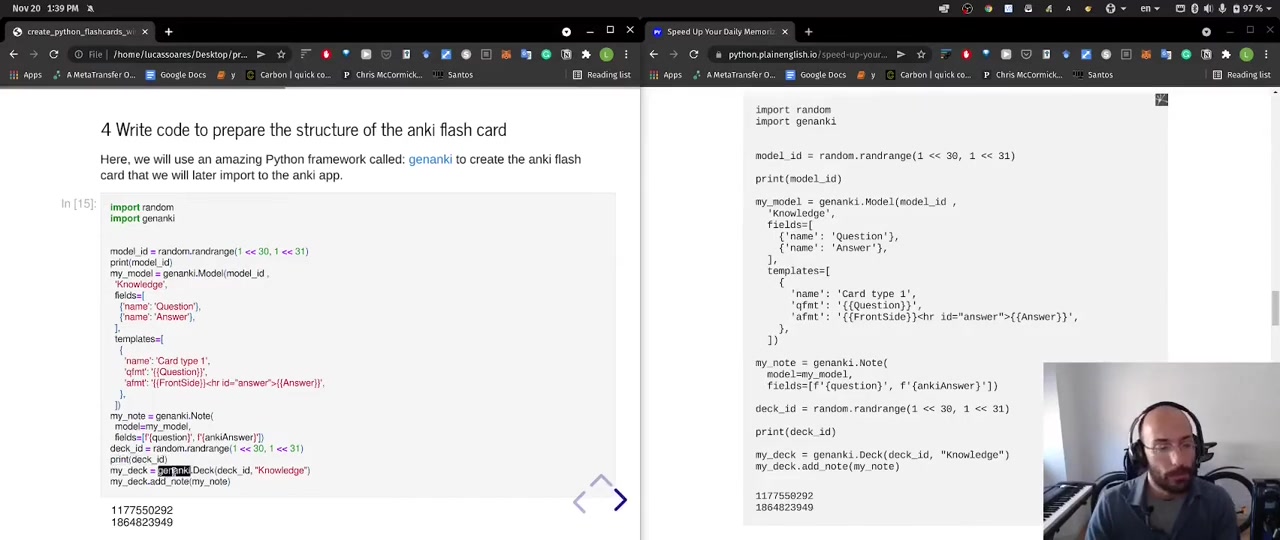Toggle the bookmark star in the right window
Screen dimensions: 1280x540
pos(921,54)
